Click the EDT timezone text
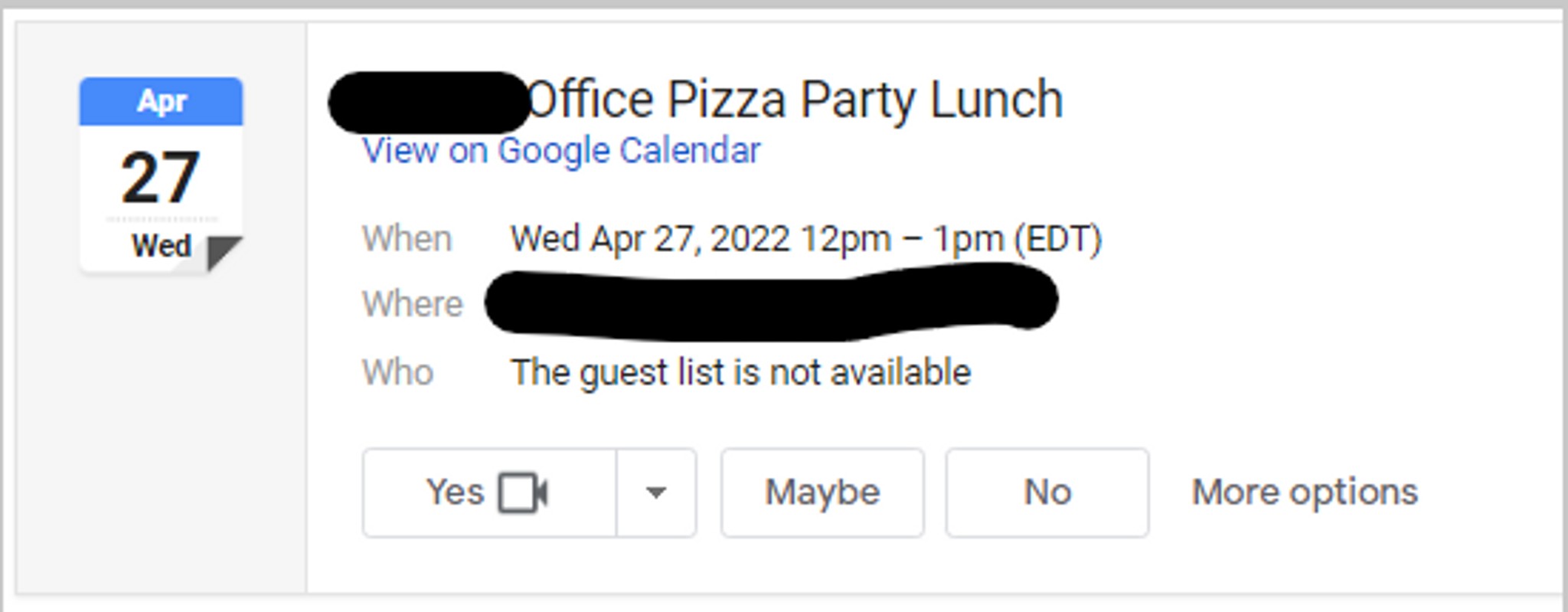This screenshot has height=612, width=1568. tap(1058, 239)
